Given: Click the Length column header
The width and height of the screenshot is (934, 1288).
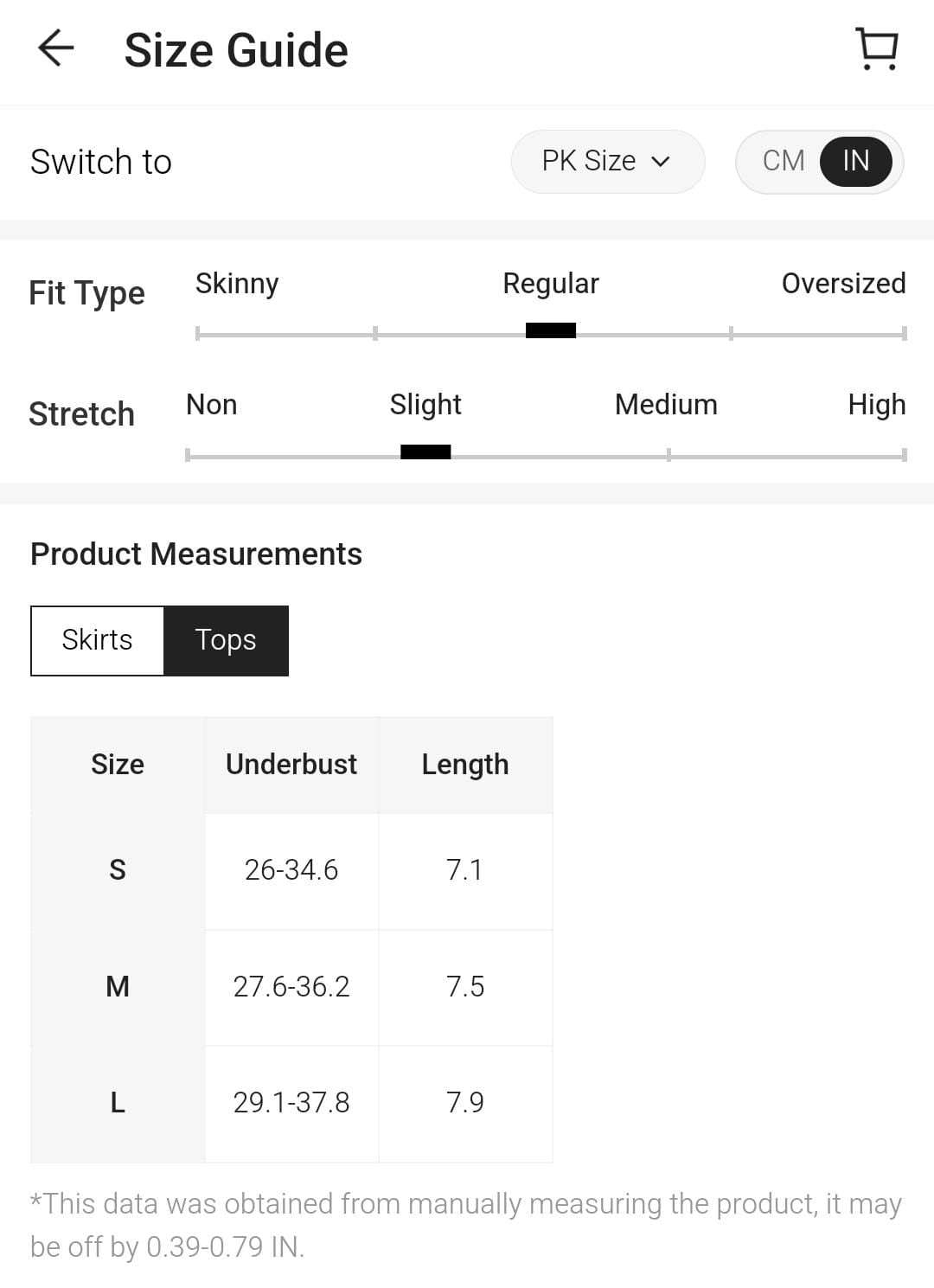Looking at the screenshot, I should 465,765.
